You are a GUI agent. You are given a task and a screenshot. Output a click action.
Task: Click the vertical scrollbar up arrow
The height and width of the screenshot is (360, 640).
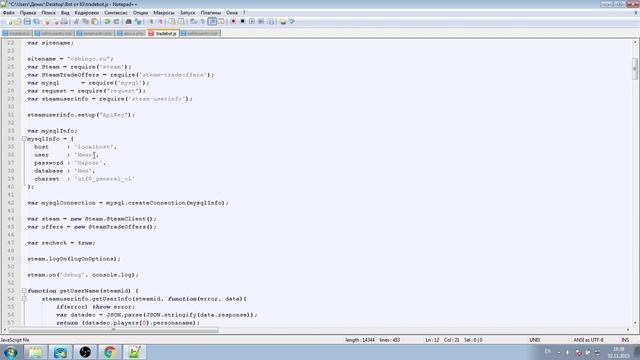coord(635,42)
